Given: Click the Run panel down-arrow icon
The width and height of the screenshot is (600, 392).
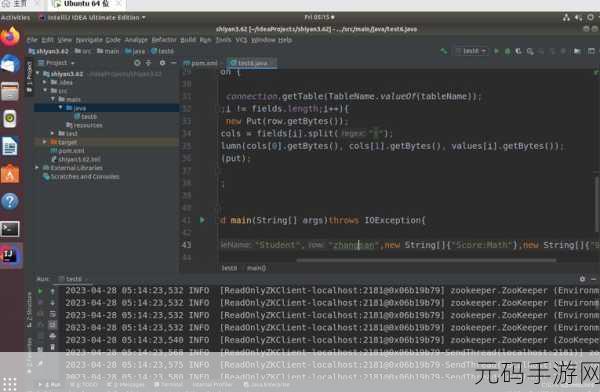Looking at the screenshot, I should pos(52,303).
